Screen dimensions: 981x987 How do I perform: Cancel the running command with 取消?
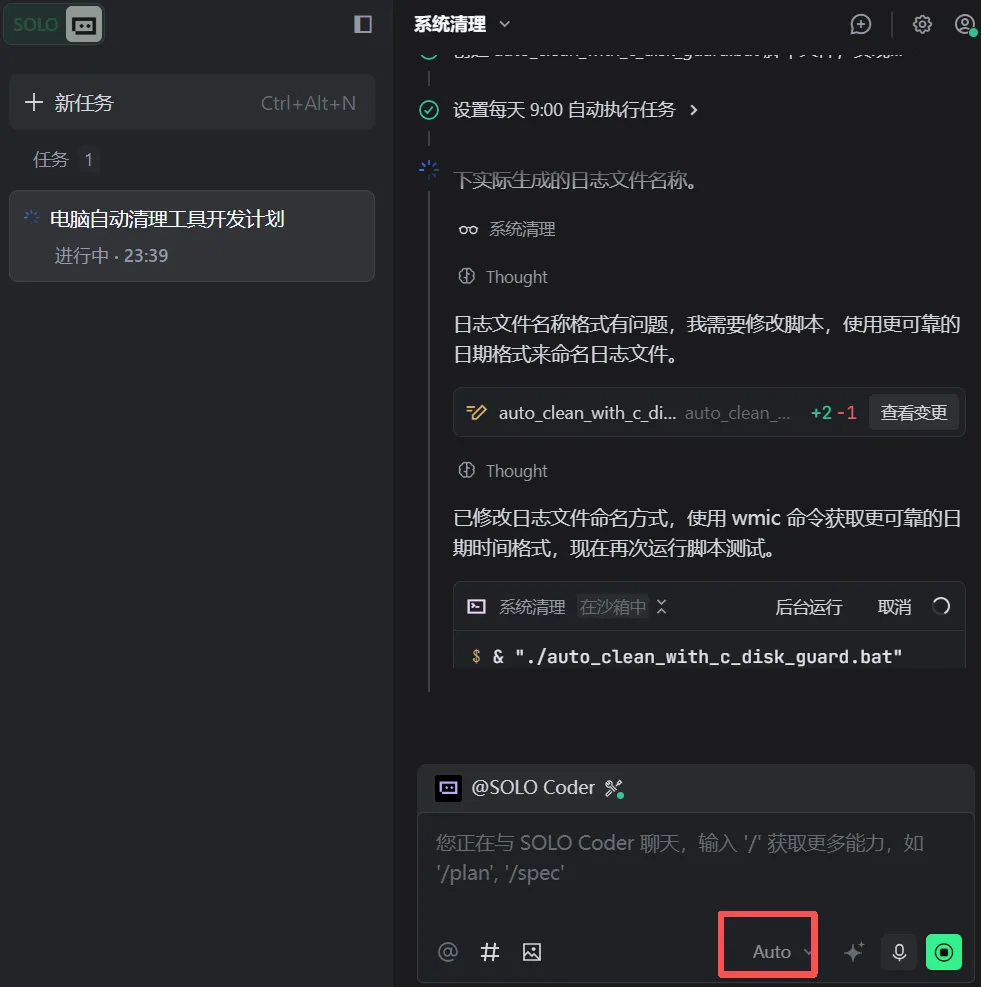[894, 607]
